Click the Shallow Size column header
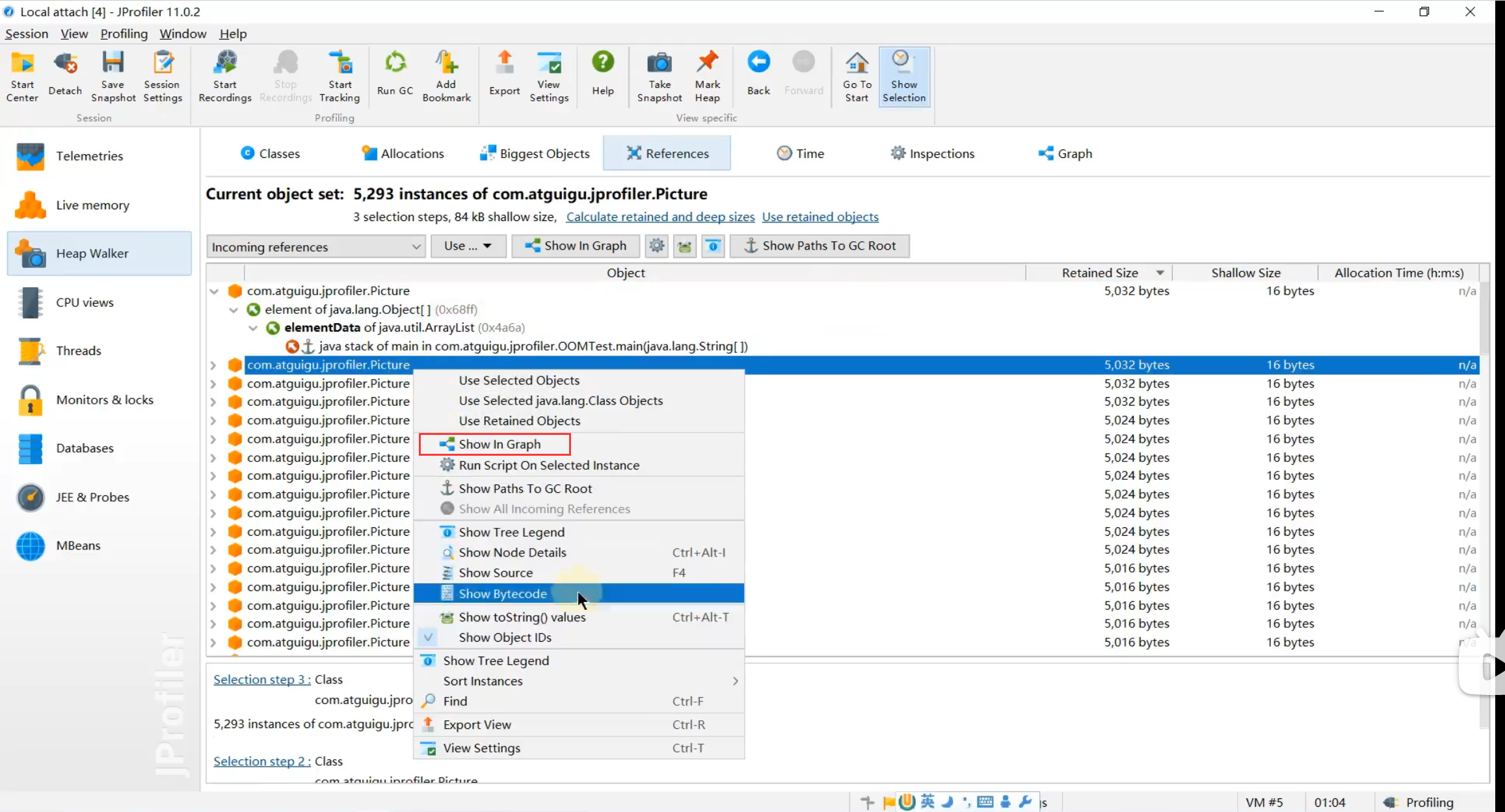The width and height of the screenshot is (1505, 812). 1245,273
